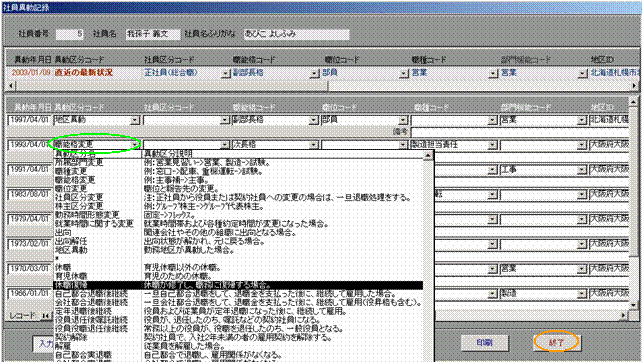The height and width of the screenshot is (363, 643).
Task: Click the 備考 remarks field
Action: (x=520, y=132)
